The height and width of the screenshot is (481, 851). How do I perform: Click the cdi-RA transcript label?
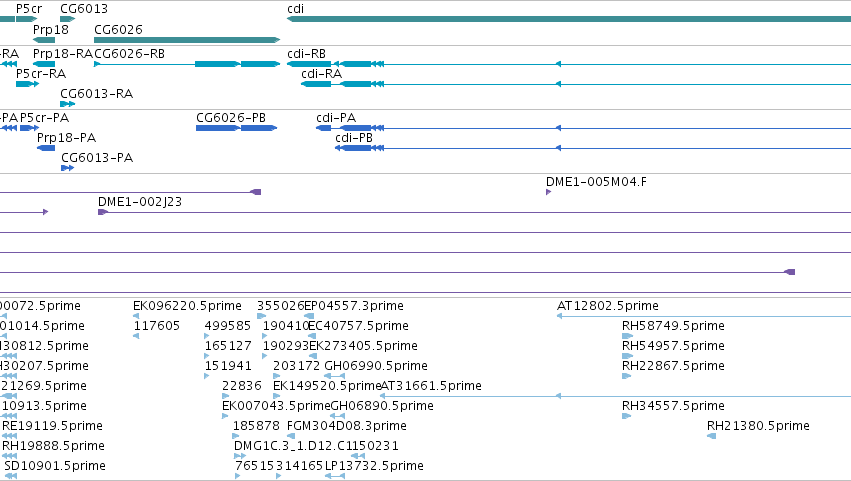(x=322, y=74)
